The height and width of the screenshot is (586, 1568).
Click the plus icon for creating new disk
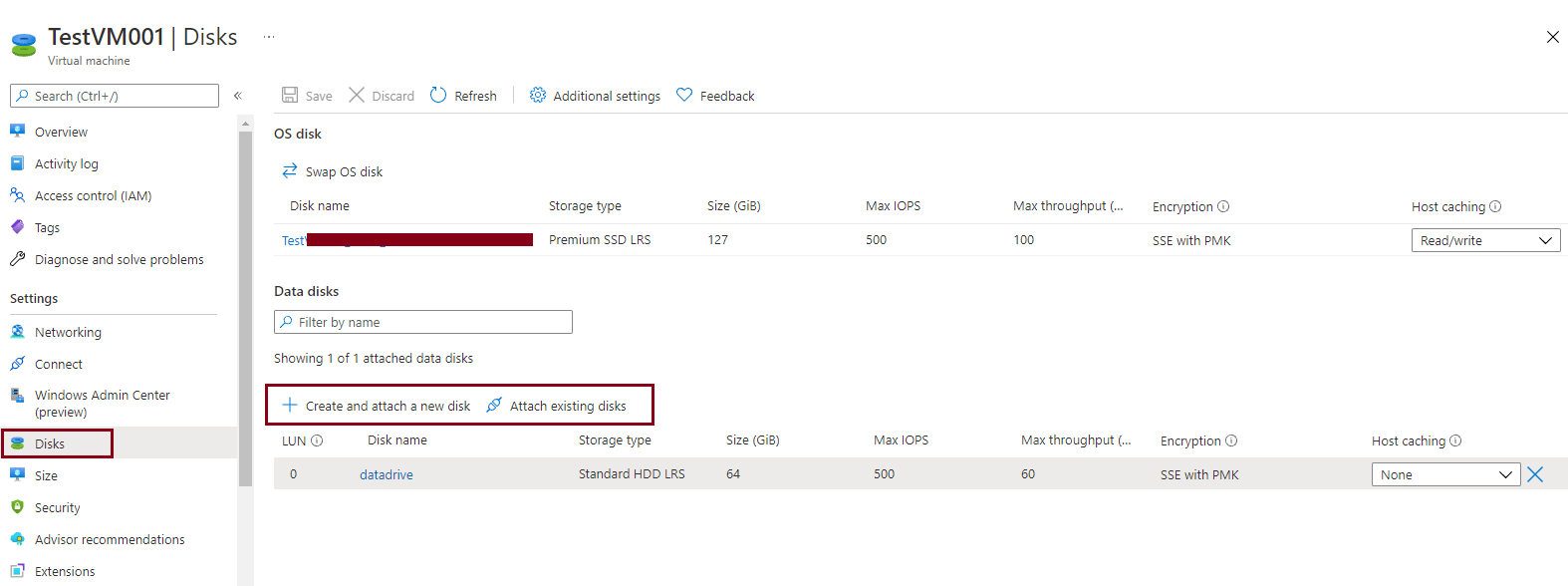[290, 405]
